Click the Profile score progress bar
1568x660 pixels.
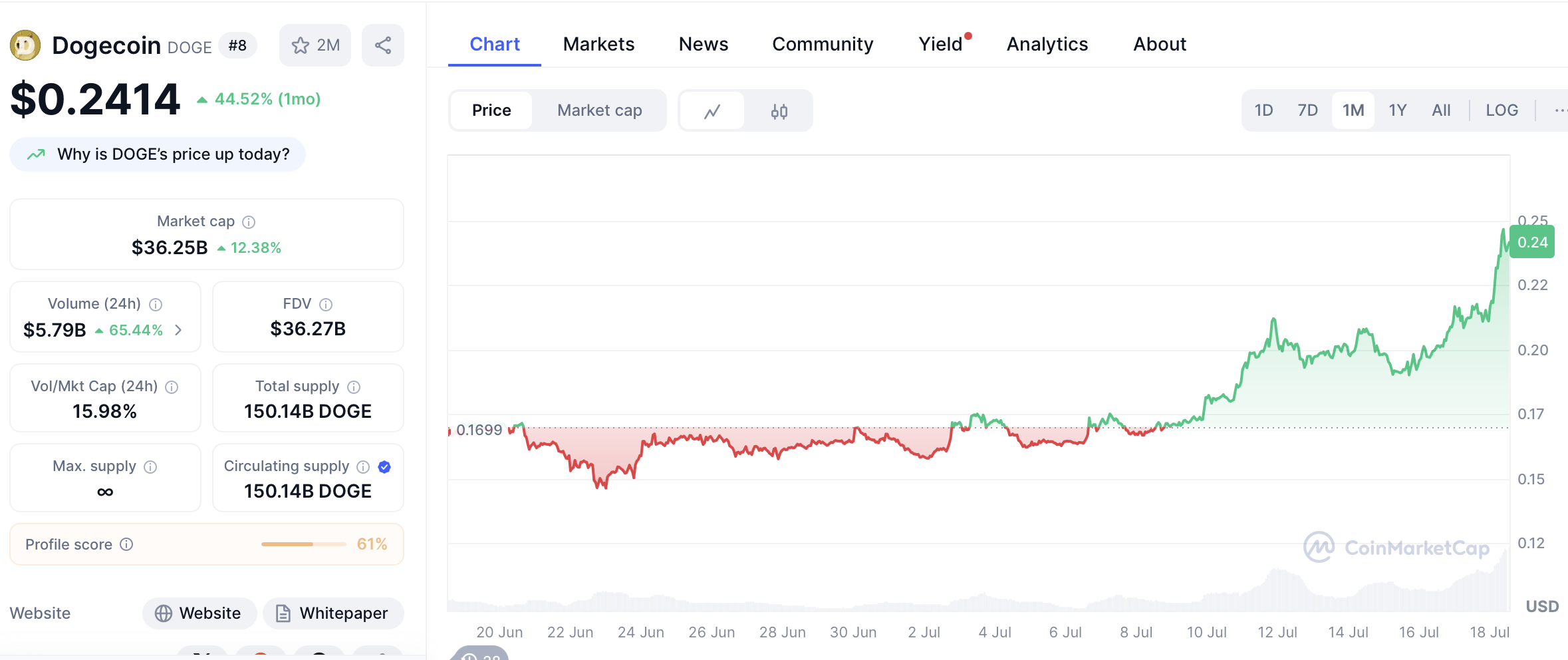[303, 544]
